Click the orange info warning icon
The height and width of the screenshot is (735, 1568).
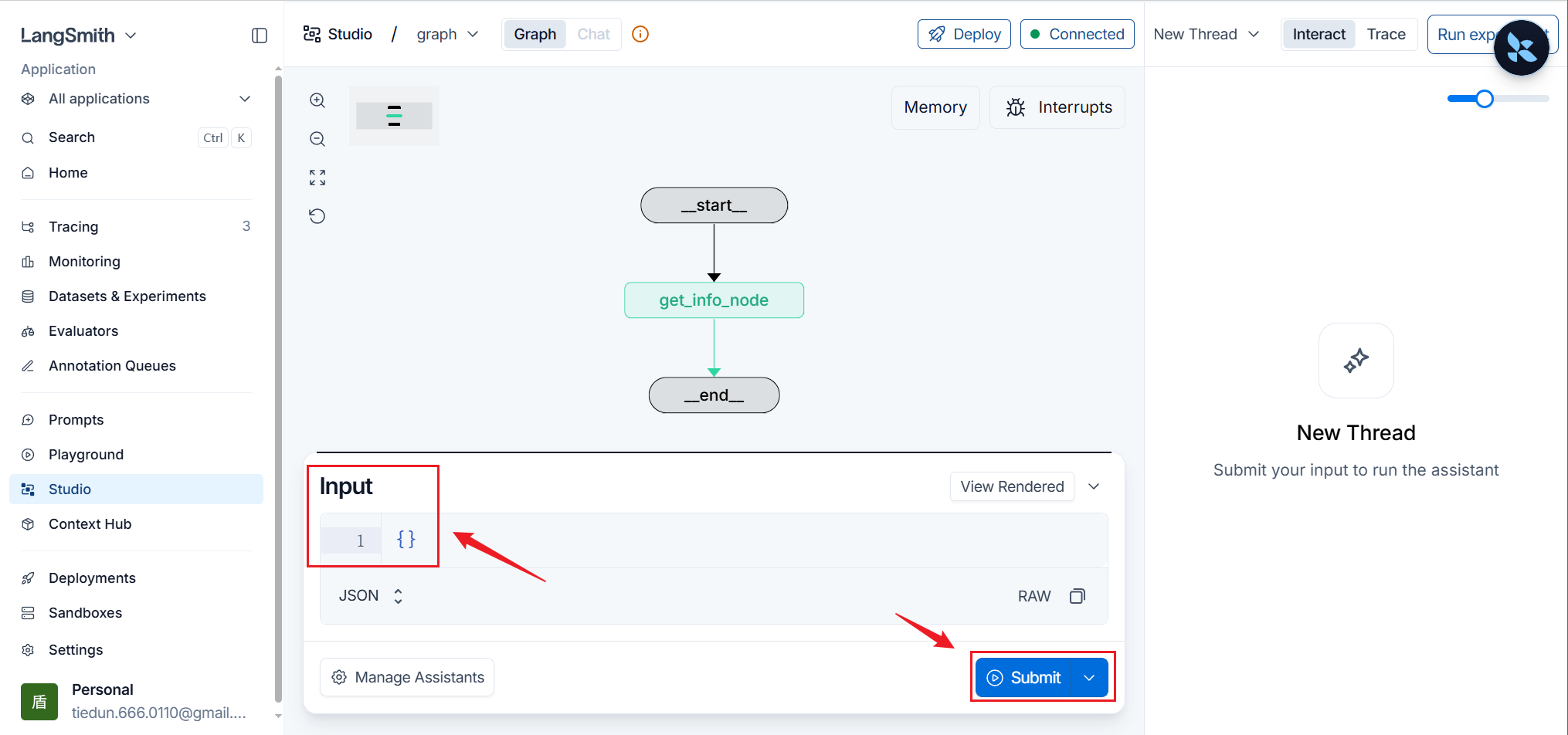(x=640, y=34)
